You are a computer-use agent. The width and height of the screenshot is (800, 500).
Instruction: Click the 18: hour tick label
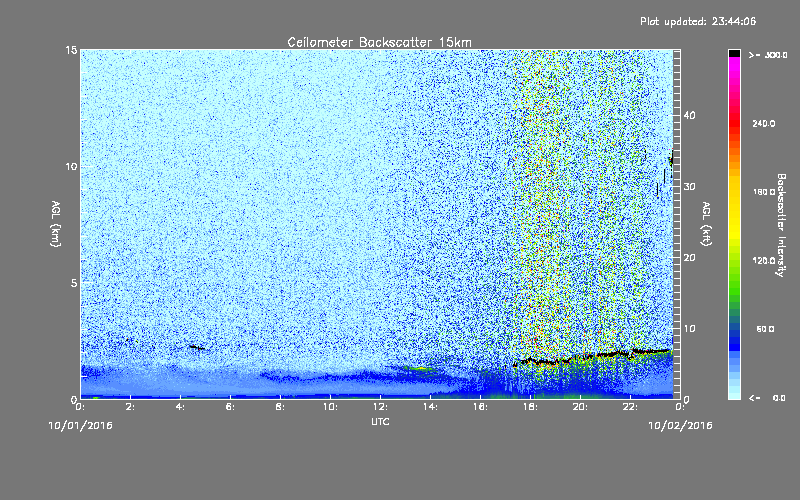[530, 407]
